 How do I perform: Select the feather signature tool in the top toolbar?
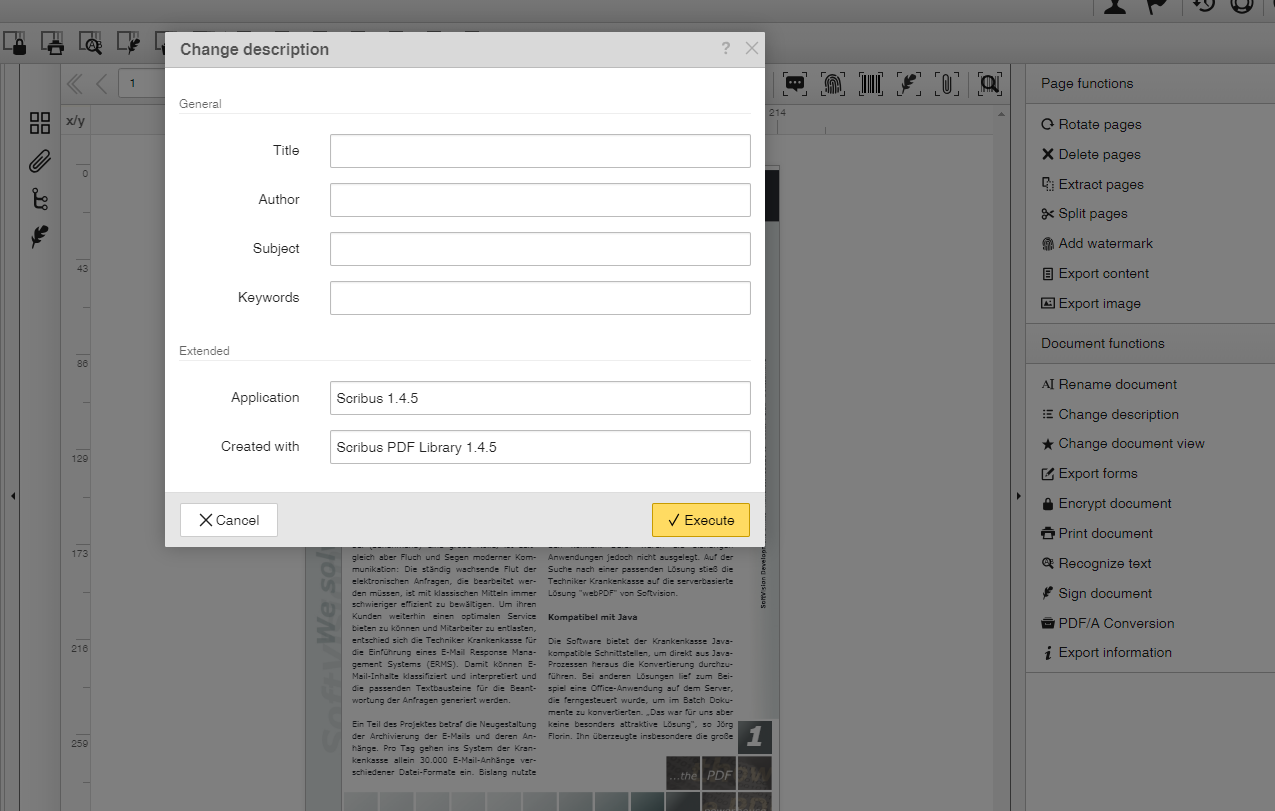(x=909, y=84)
